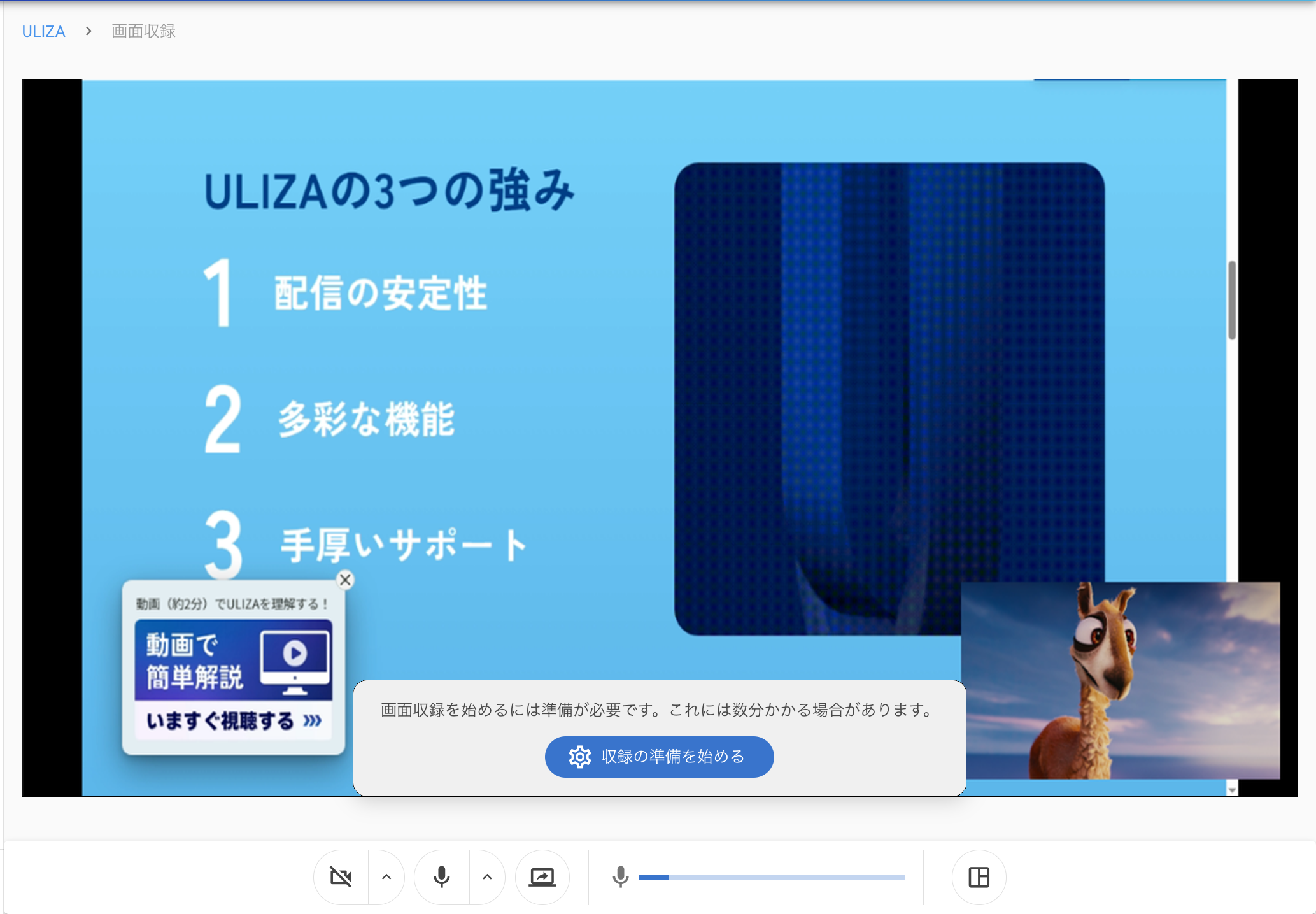Click the 動画で簡単解説 banner thumbnail
1316x914 pixels.
point(234,660)
